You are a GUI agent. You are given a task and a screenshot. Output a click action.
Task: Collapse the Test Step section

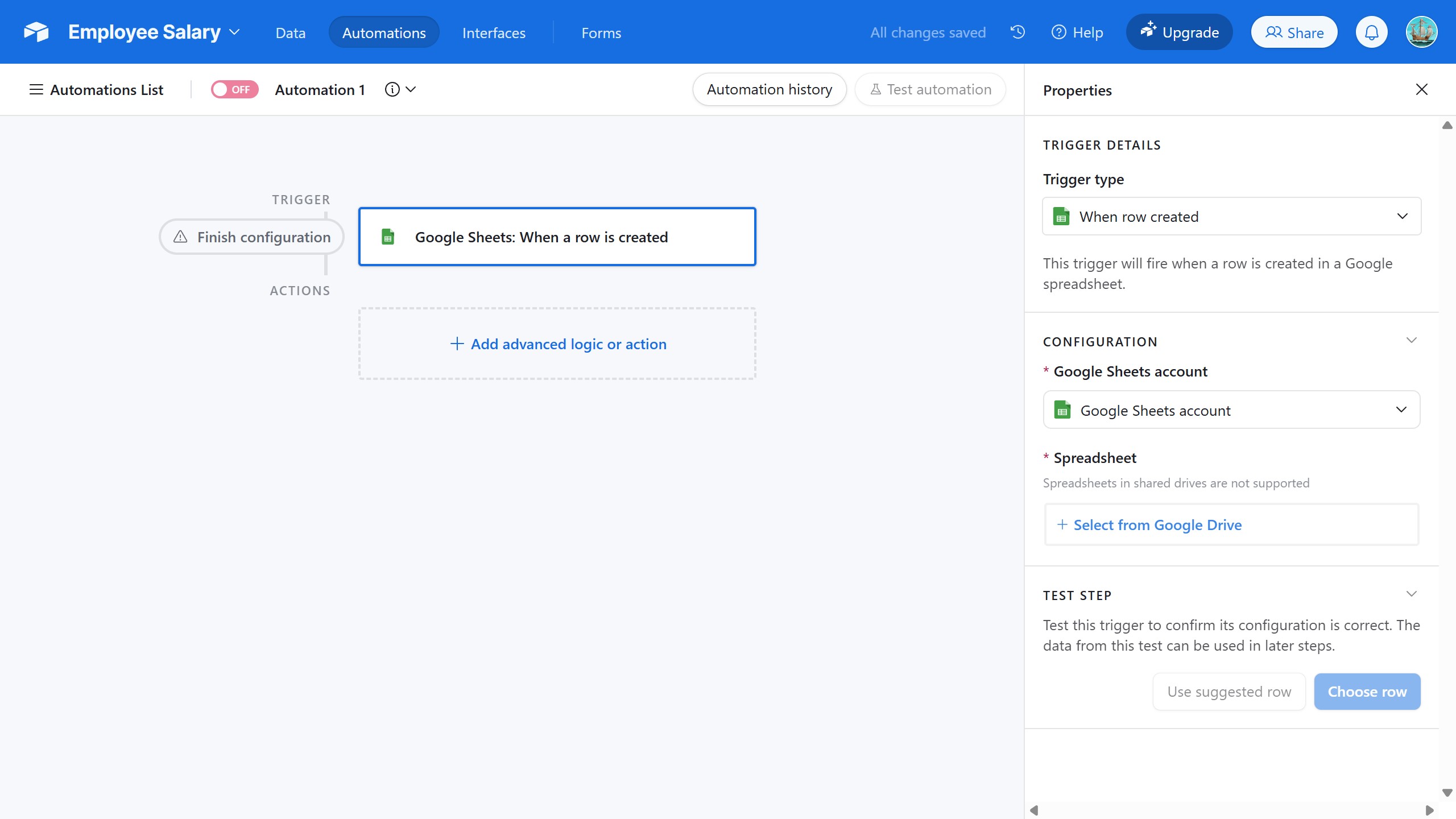pos(1411,594)
